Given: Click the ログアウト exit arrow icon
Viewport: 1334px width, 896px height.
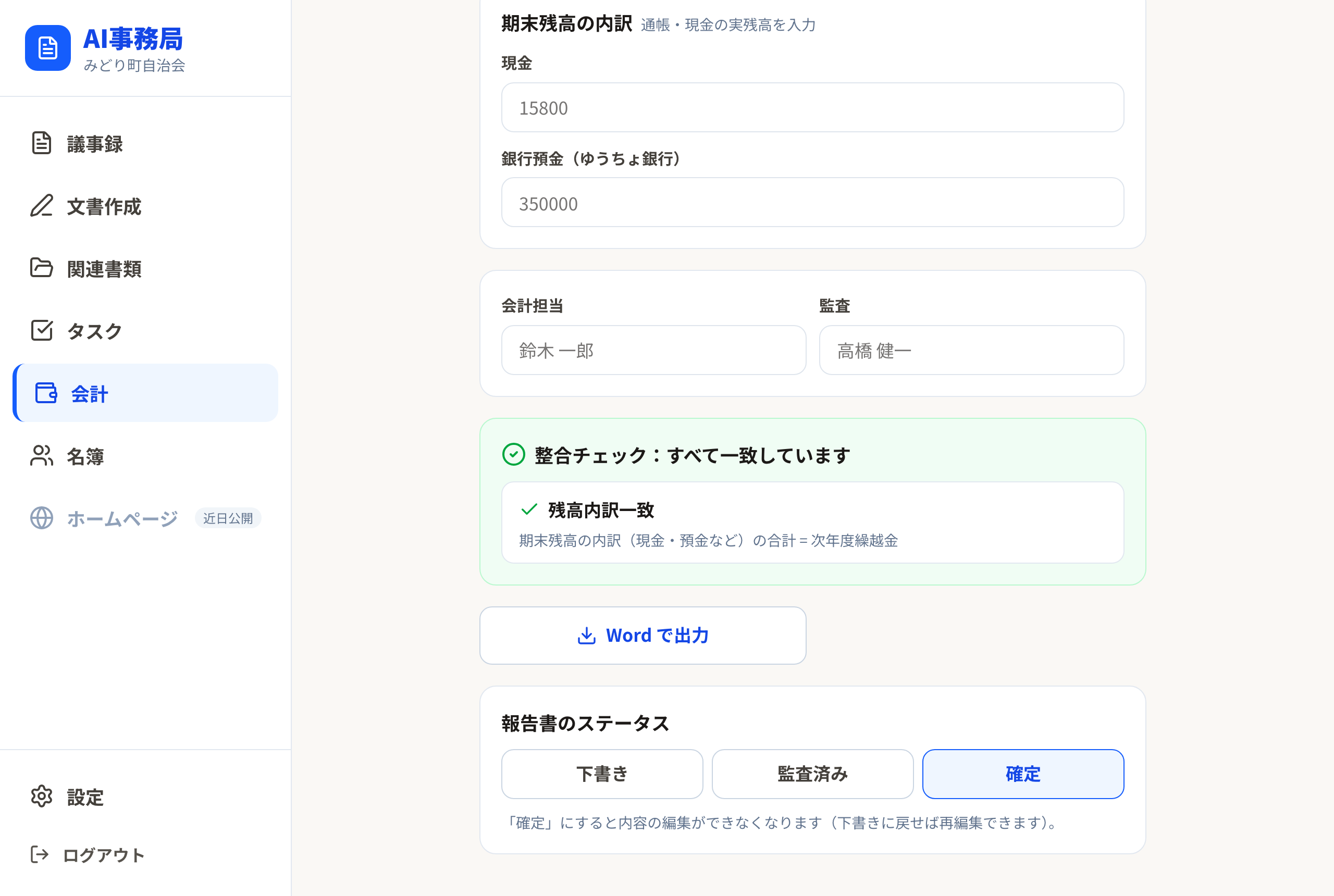Looking at the screenshot, I should click(40, 854).
